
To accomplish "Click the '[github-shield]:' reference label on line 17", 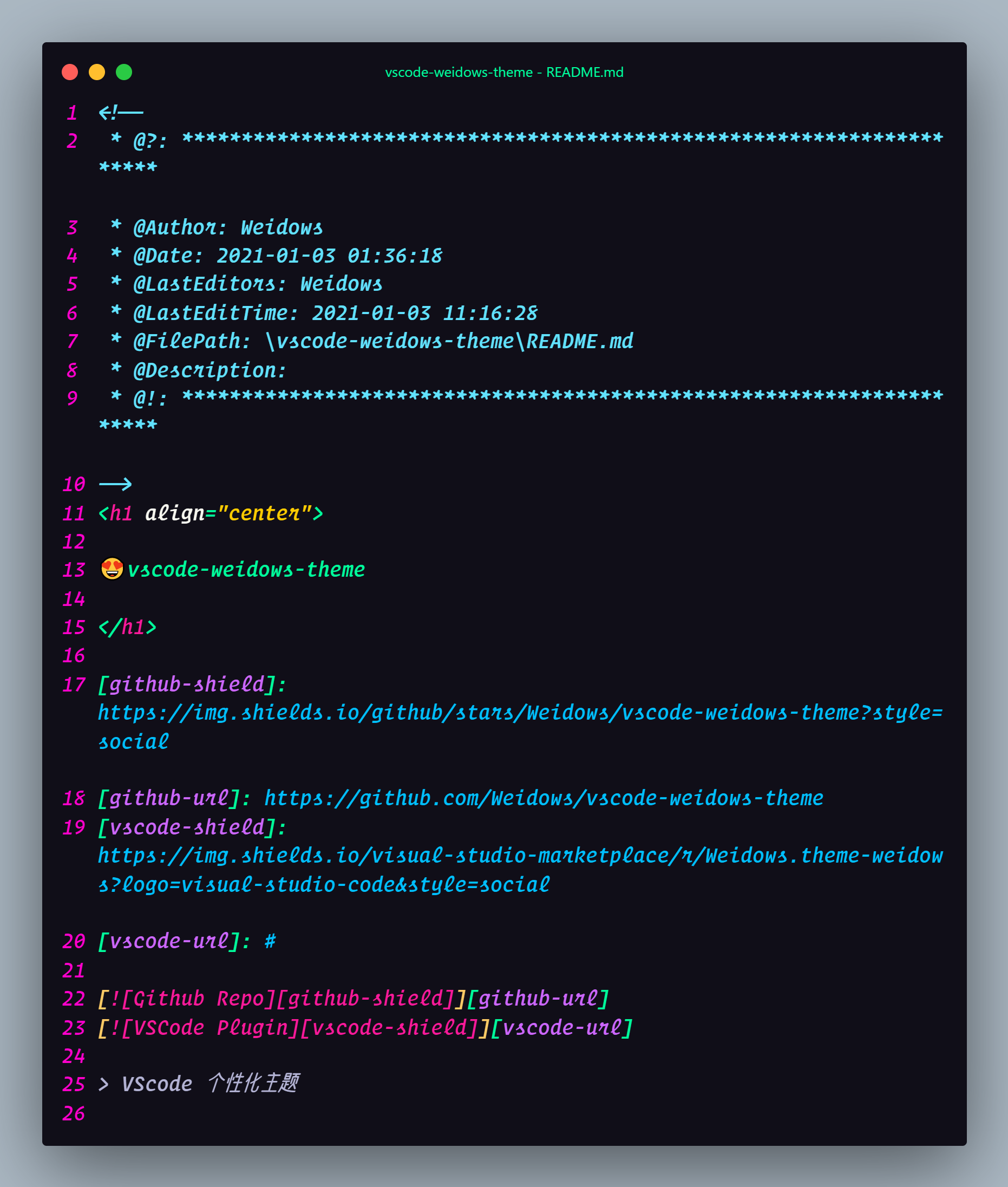I will (x=193, y=684).
